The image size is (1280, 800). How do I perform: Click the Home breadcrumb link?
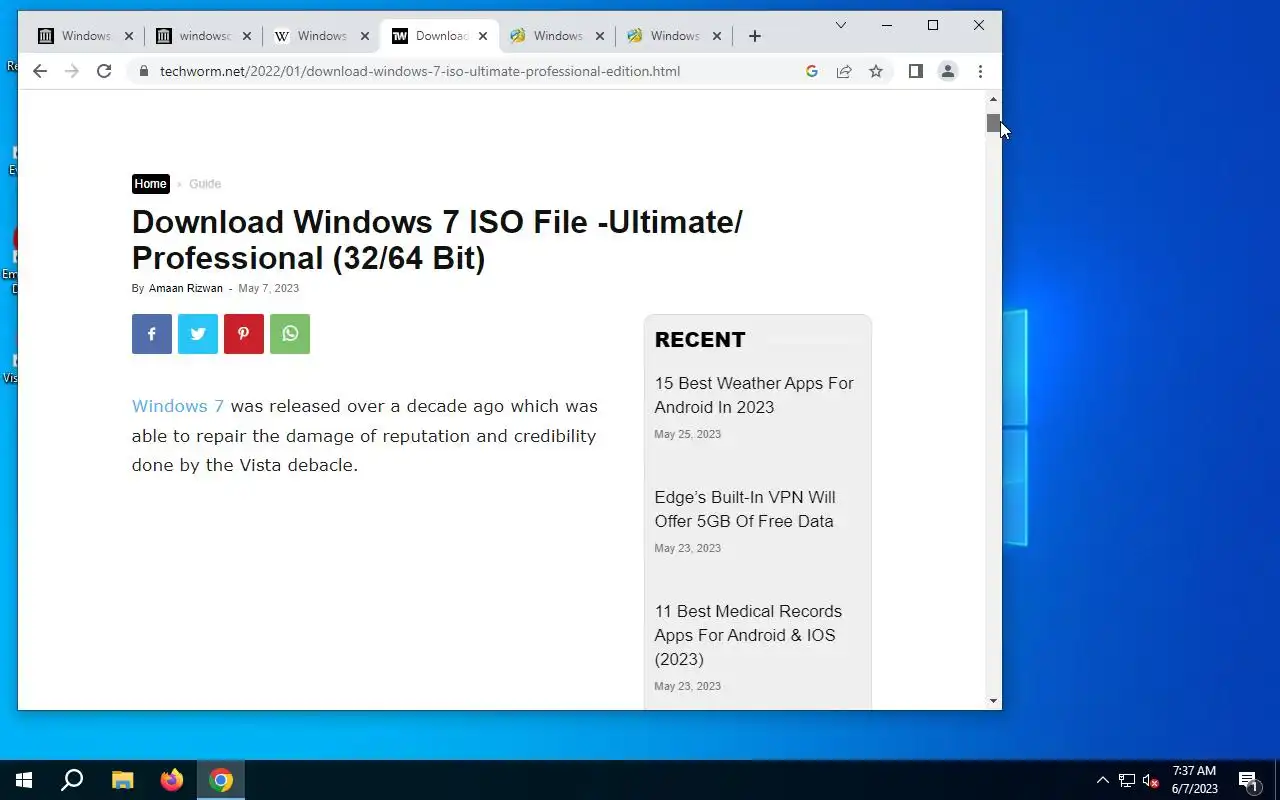[x=151, y=184]
